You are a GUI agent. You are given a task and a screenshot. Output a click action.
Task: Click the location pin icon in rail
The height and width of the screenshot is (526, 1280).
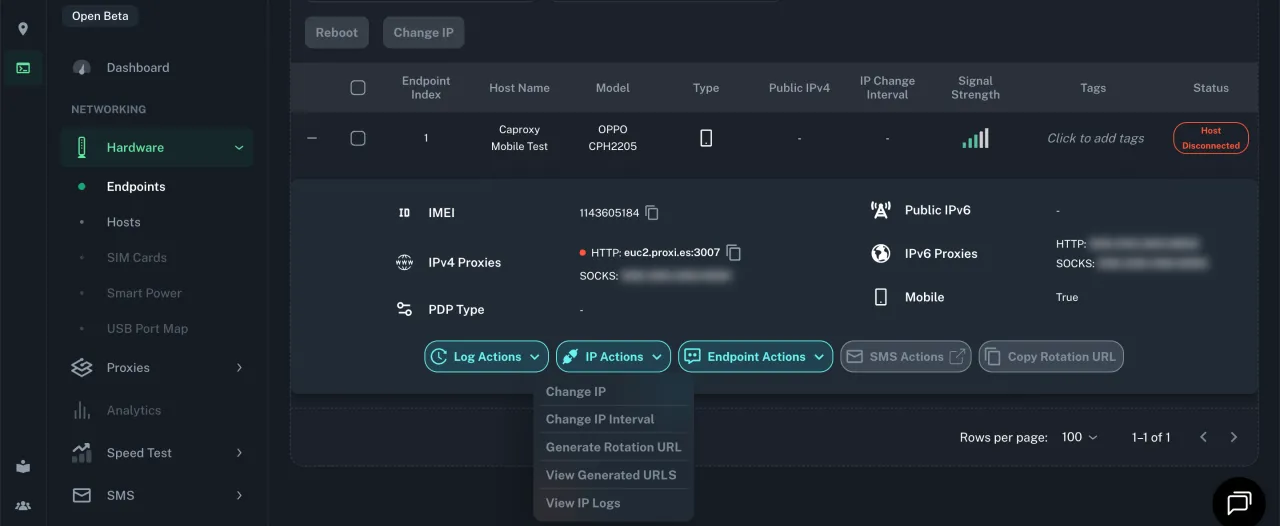(x=23, y=29)
